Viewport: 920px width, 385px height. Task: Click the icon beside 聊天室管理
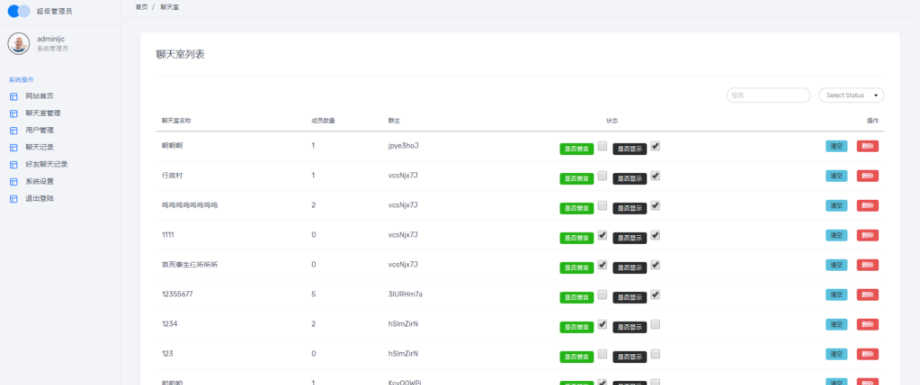(x=14, y=113)
